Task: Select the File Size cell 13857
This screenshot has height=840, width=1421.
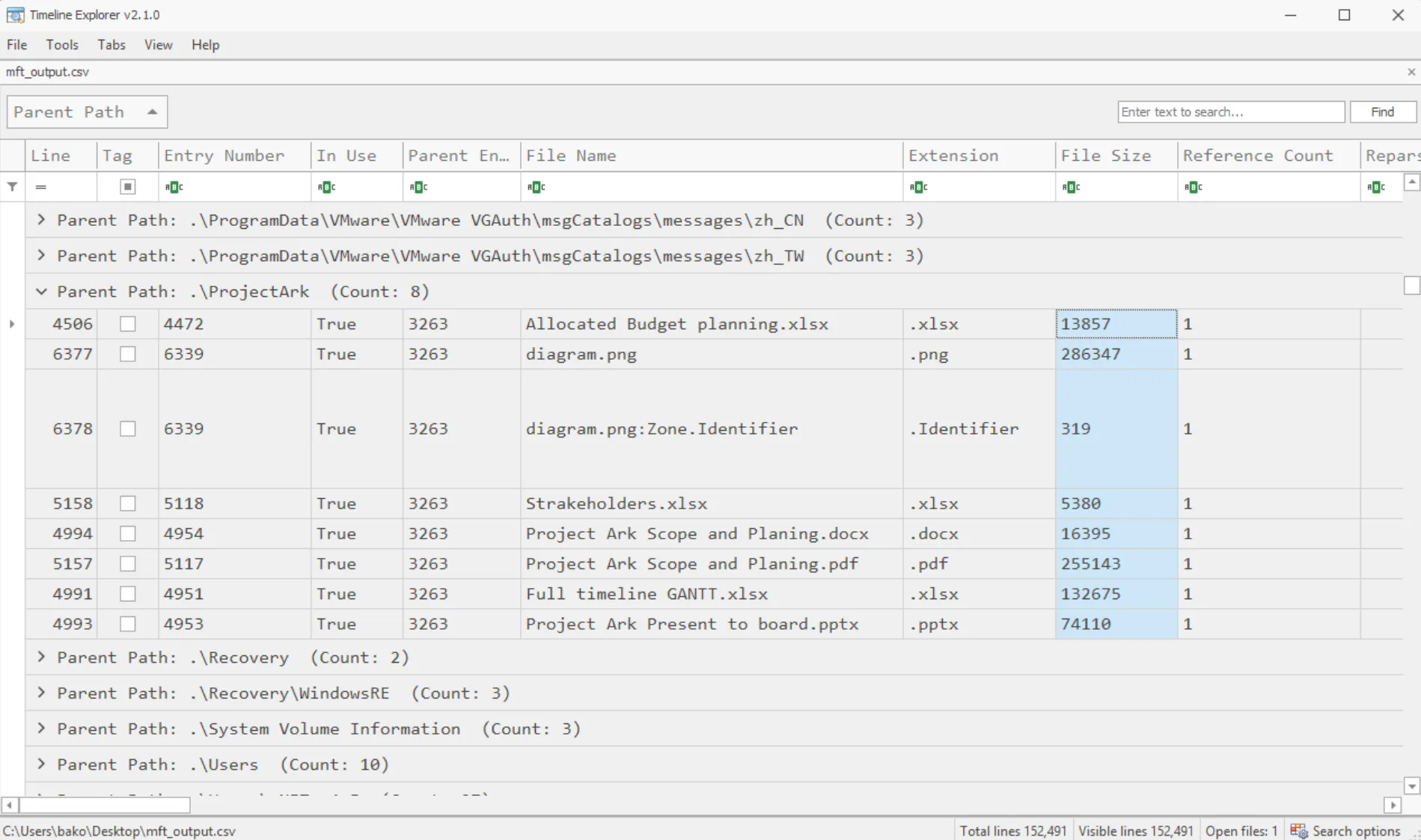Action: (1116, 324)
